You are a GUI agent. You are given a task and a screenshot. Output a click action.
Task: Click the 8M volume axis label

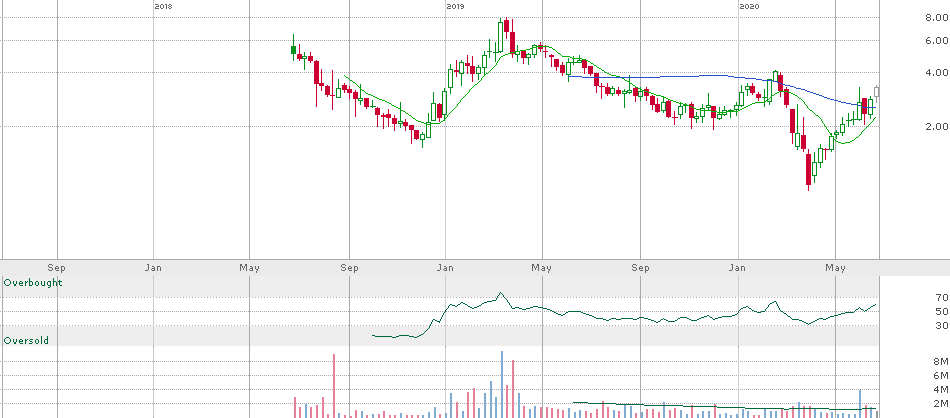click(940, 362)
